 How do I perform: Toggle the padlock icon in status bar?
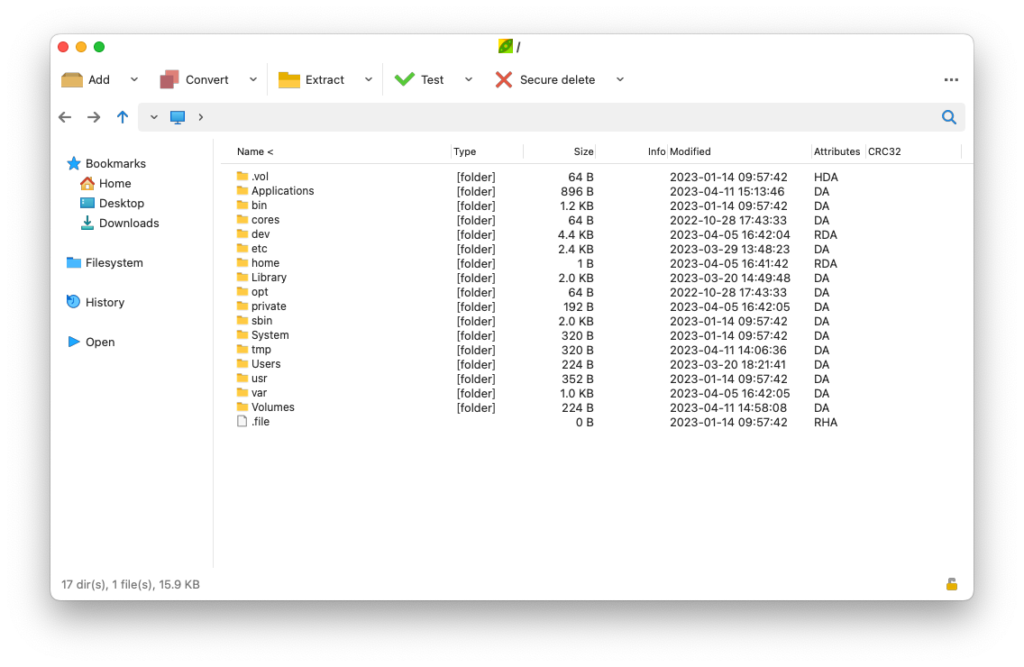click(950, 584)
